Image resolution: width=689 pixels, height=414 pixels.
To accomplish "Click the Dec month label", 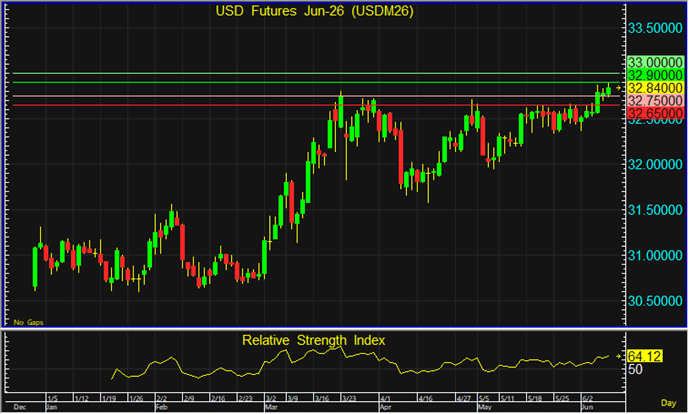I will (20, 407).
